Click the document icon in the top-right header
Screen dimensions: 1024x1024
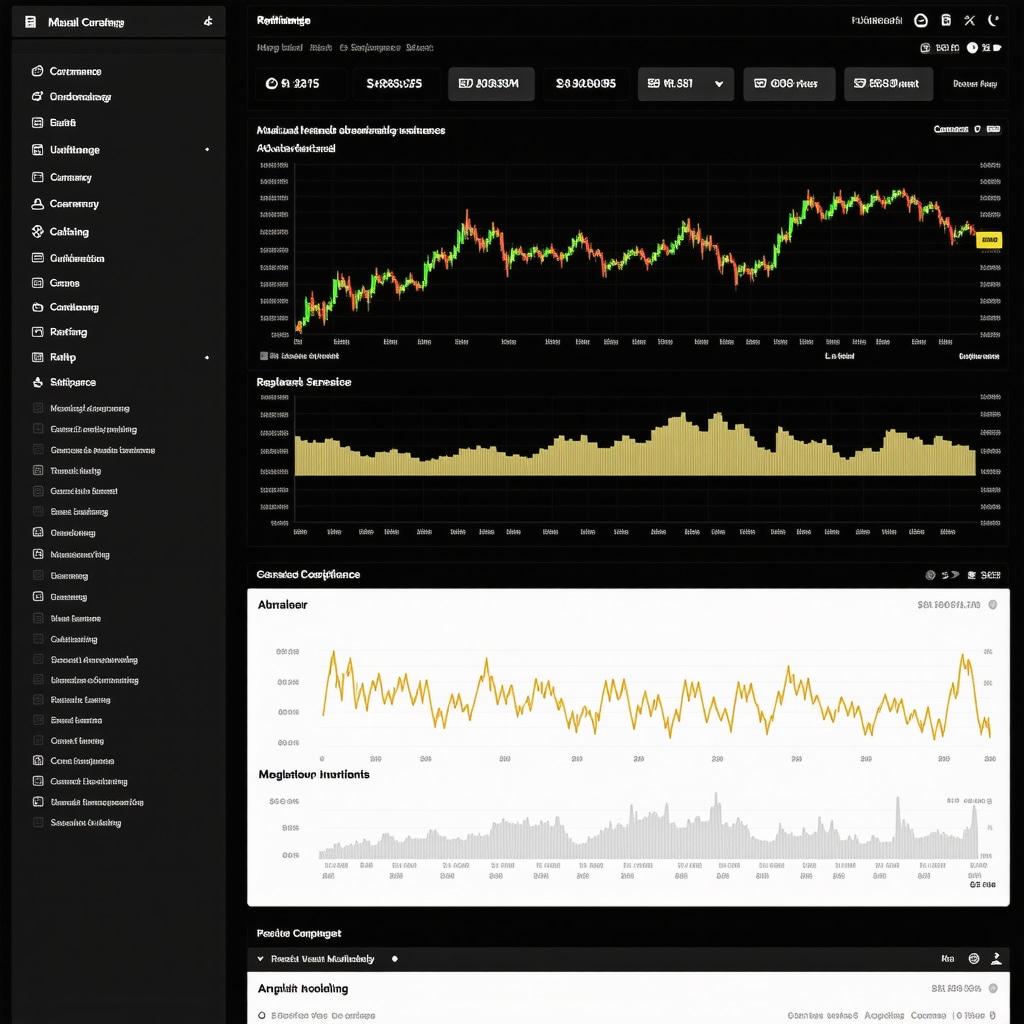[946, 20]
